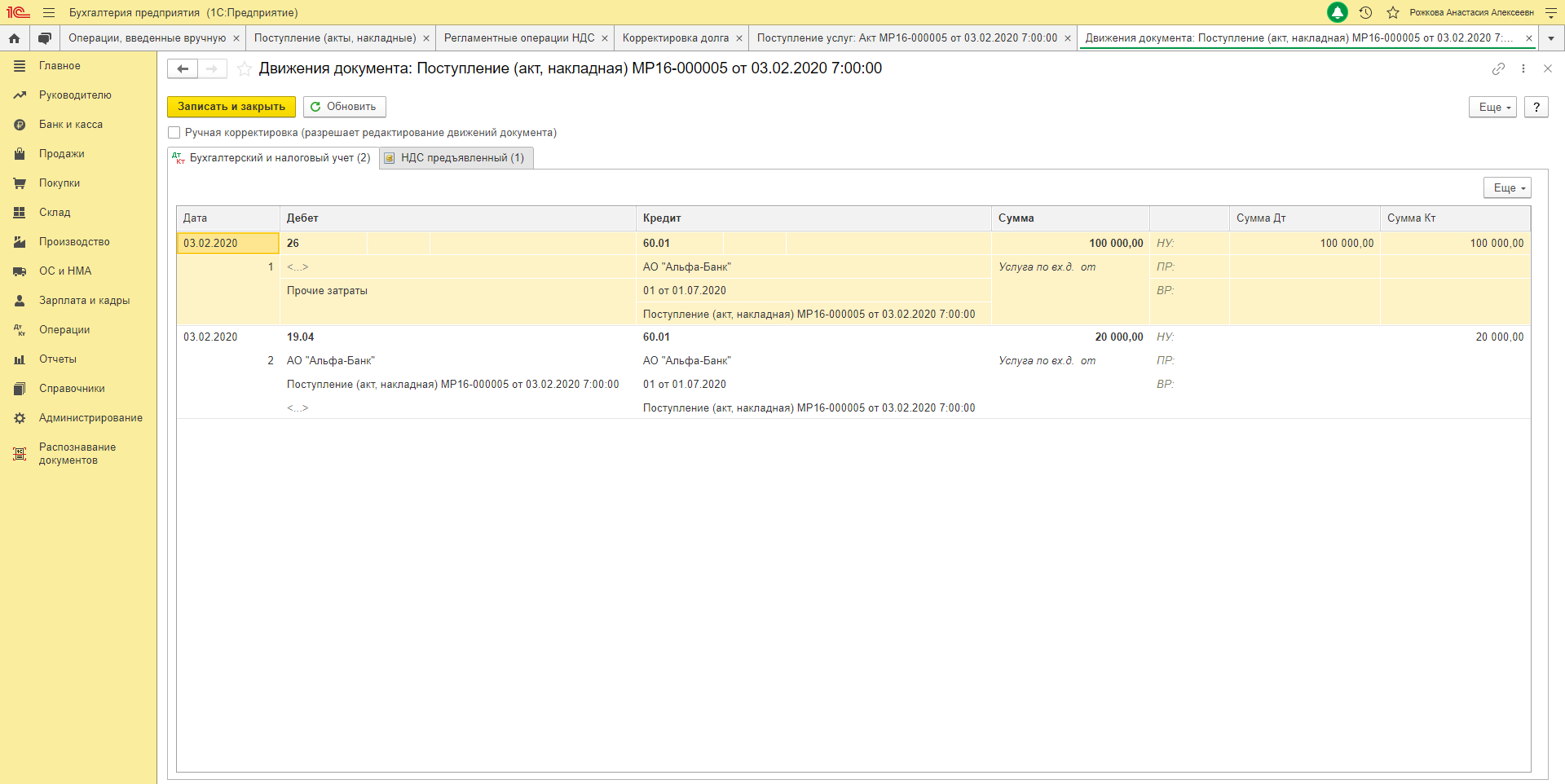Expand the Еще dropdown near help button

point(1492,108)
